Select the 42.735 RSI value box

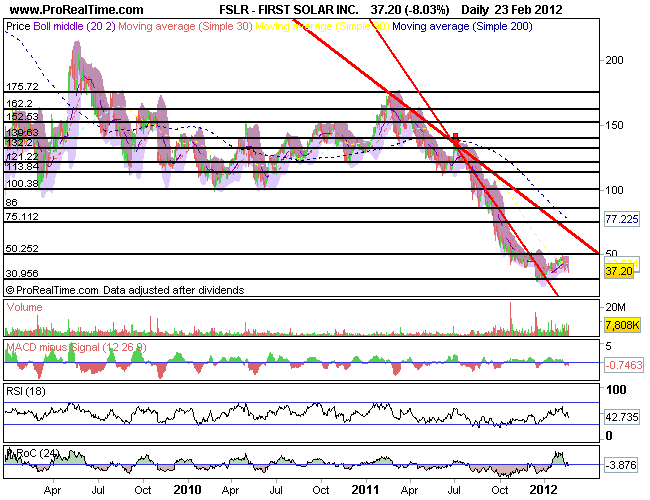tap(621, 417)
